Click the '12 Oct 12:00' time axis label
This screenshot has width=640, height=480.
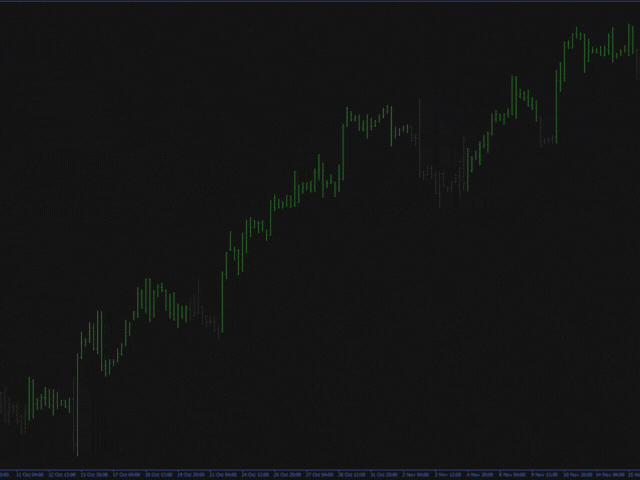[62, 475]
